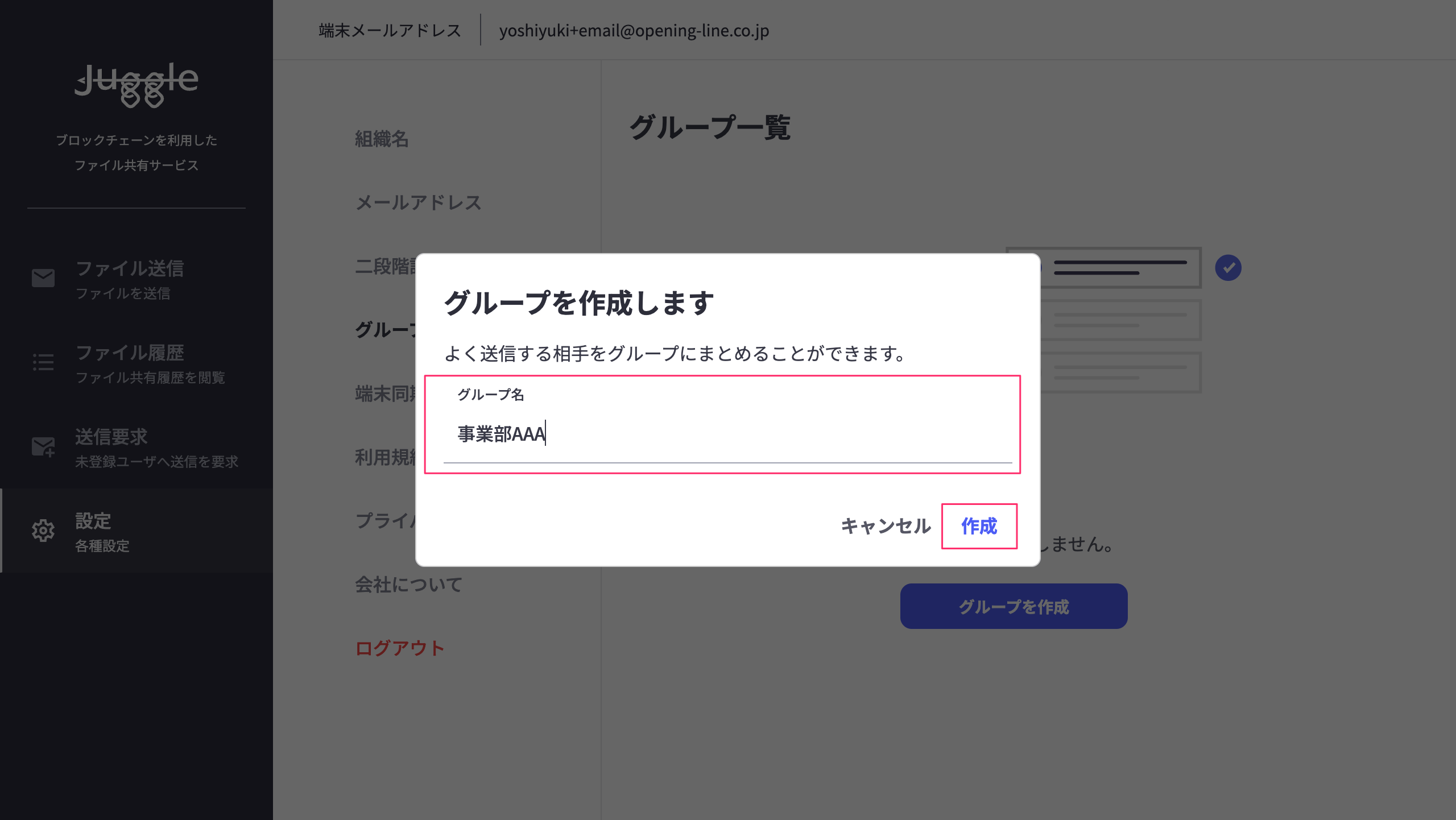This screenshot has width=1456, height=820.
Task: Open the 会社について settings tab
Action: (x=408, y=585)
